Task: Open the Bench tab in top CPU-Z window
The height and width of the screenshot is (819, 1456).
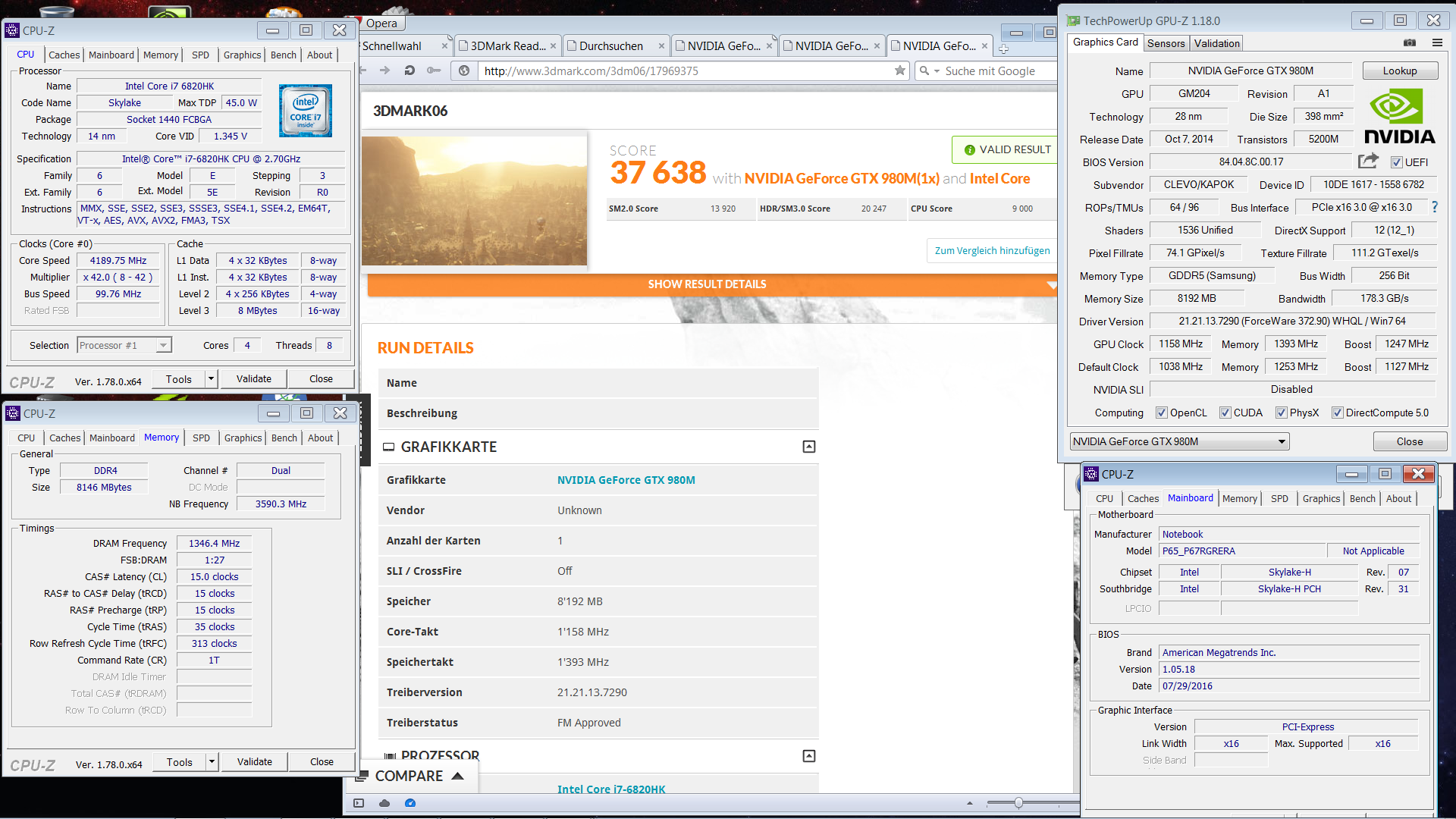Action: pos(284,55)
